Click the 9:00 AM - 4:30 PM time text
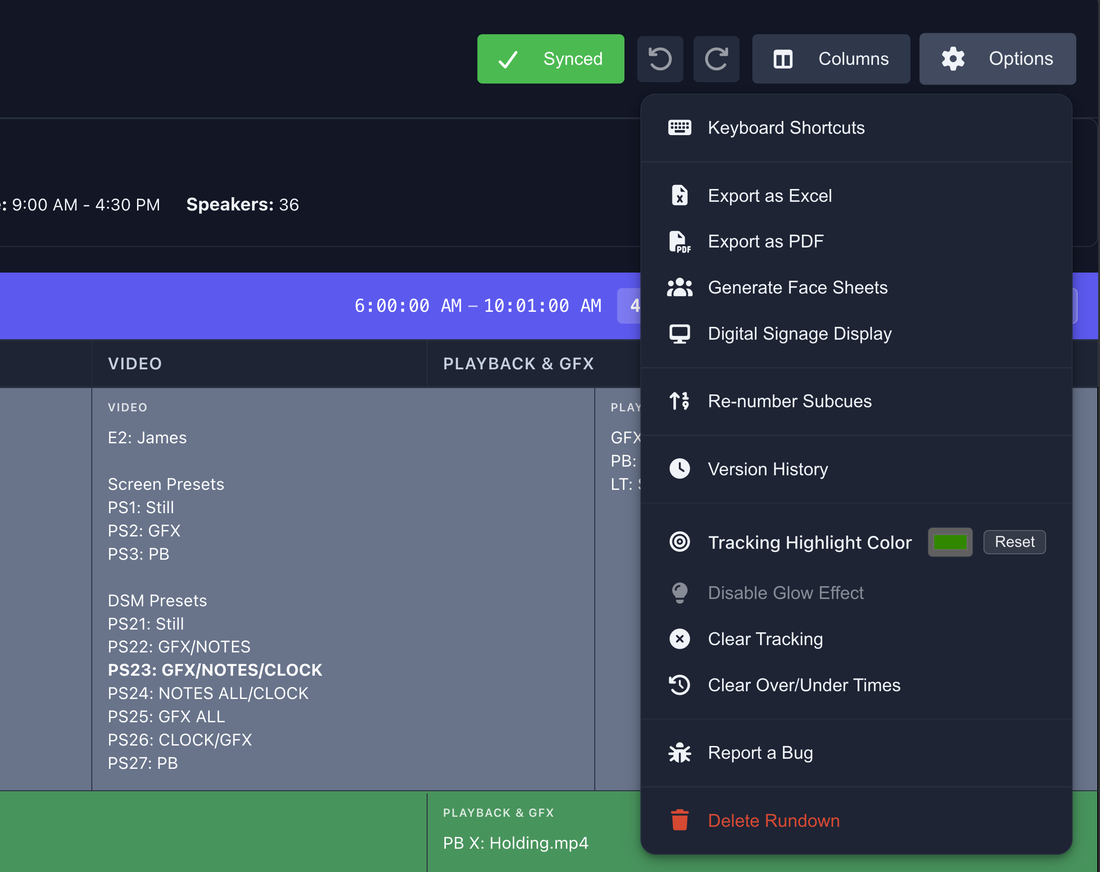 [x=86, y=205]
